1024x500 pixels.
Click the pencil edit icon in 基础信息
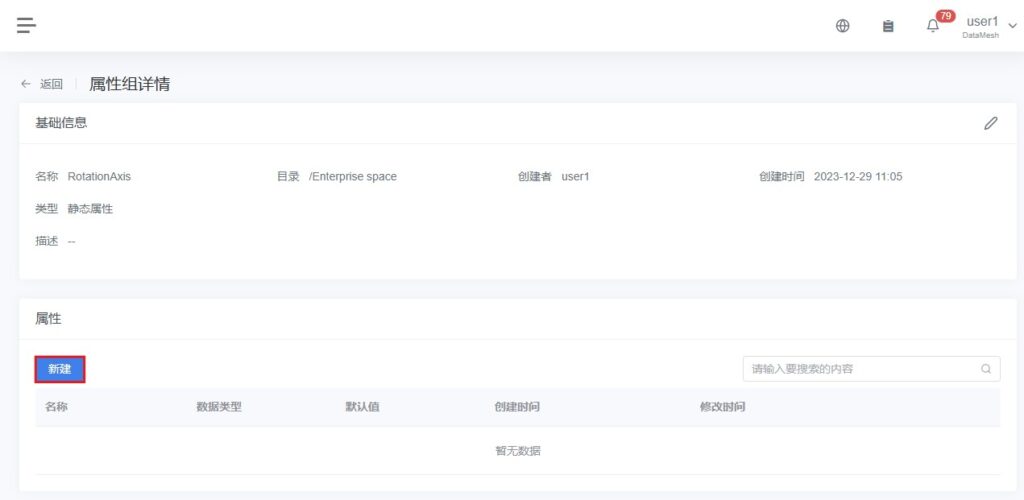pos(990,123)
